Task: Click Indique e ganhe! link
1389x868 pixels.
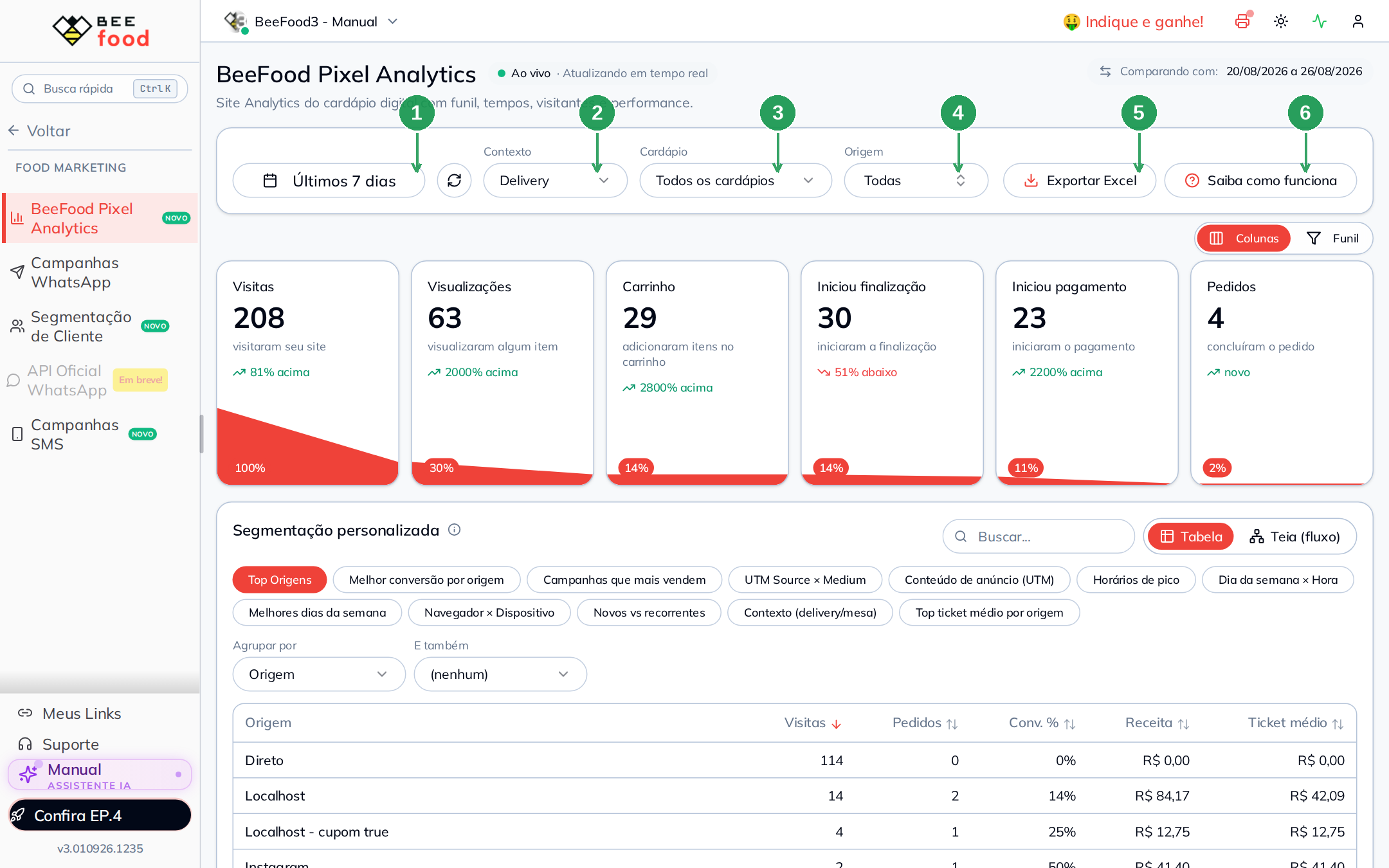Action: coord(1133,21)
